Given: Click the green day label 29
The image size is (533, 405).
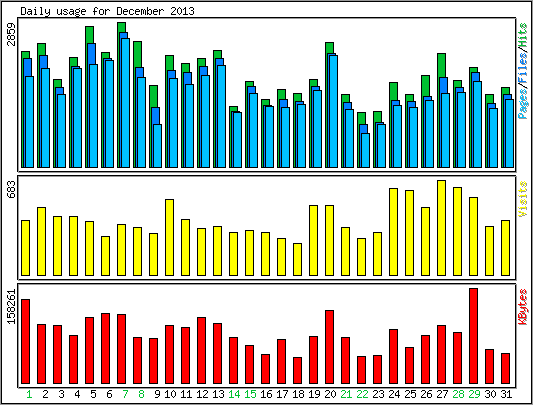Looking at the screenshot, I should click(x=474, y=394).
